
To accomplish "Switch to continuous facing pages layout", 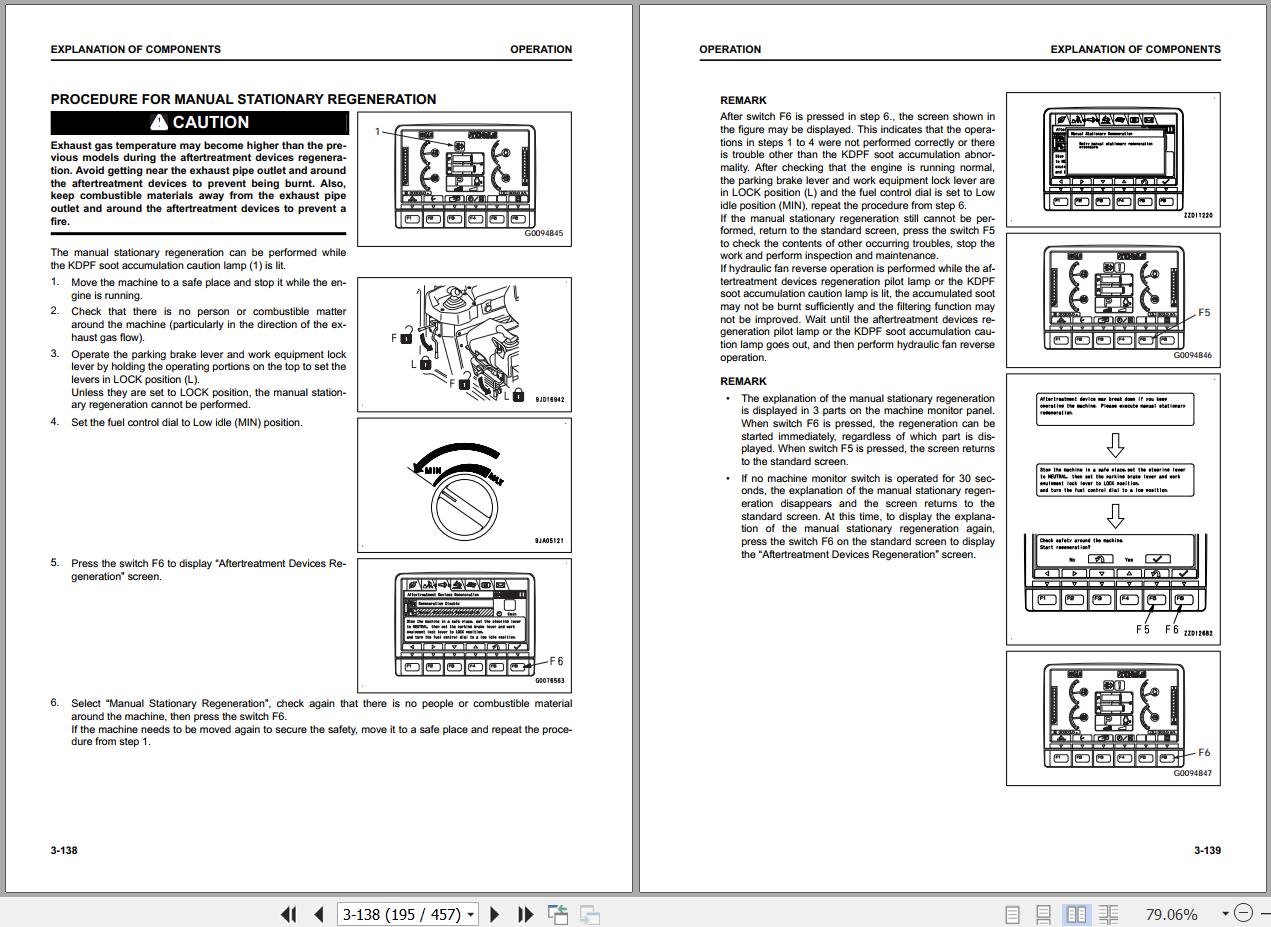I will (1108, 914).
